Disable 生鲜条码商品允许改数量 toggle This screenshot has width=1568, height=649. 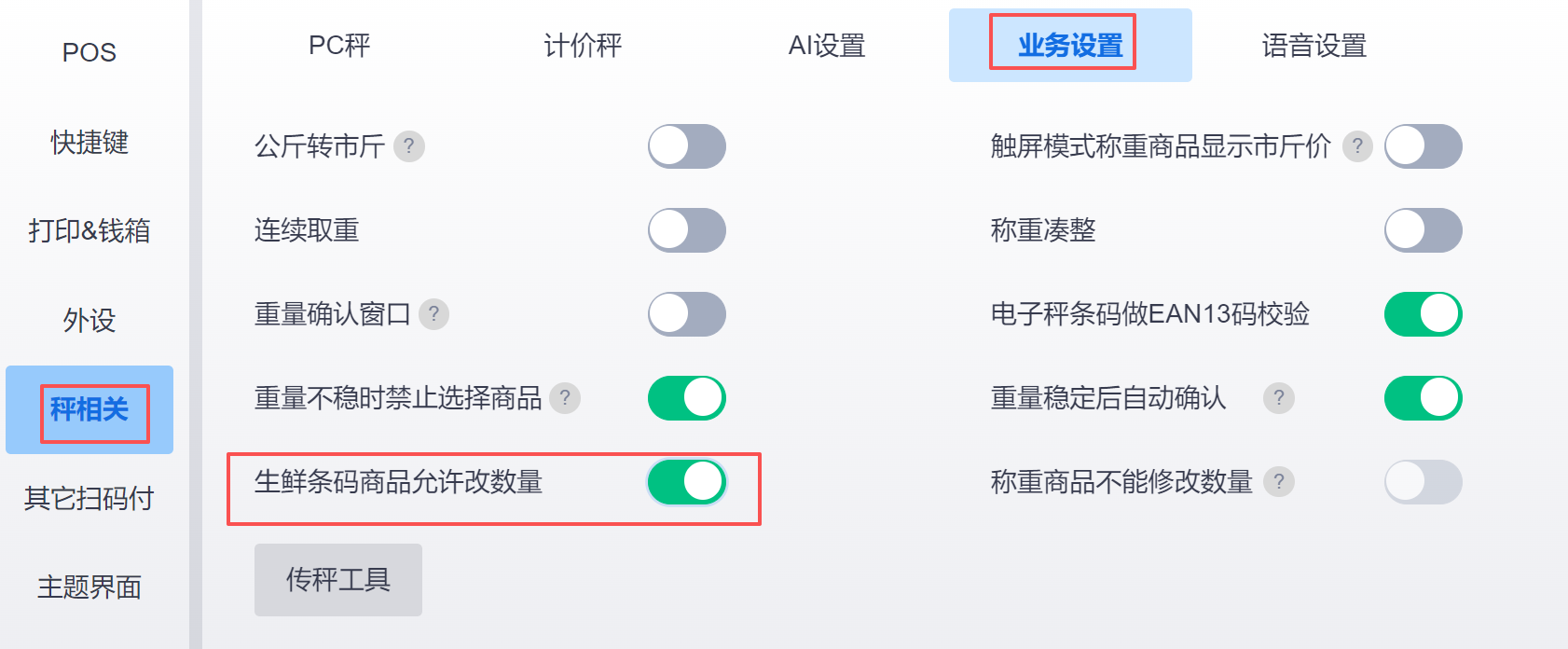point(686,482)
